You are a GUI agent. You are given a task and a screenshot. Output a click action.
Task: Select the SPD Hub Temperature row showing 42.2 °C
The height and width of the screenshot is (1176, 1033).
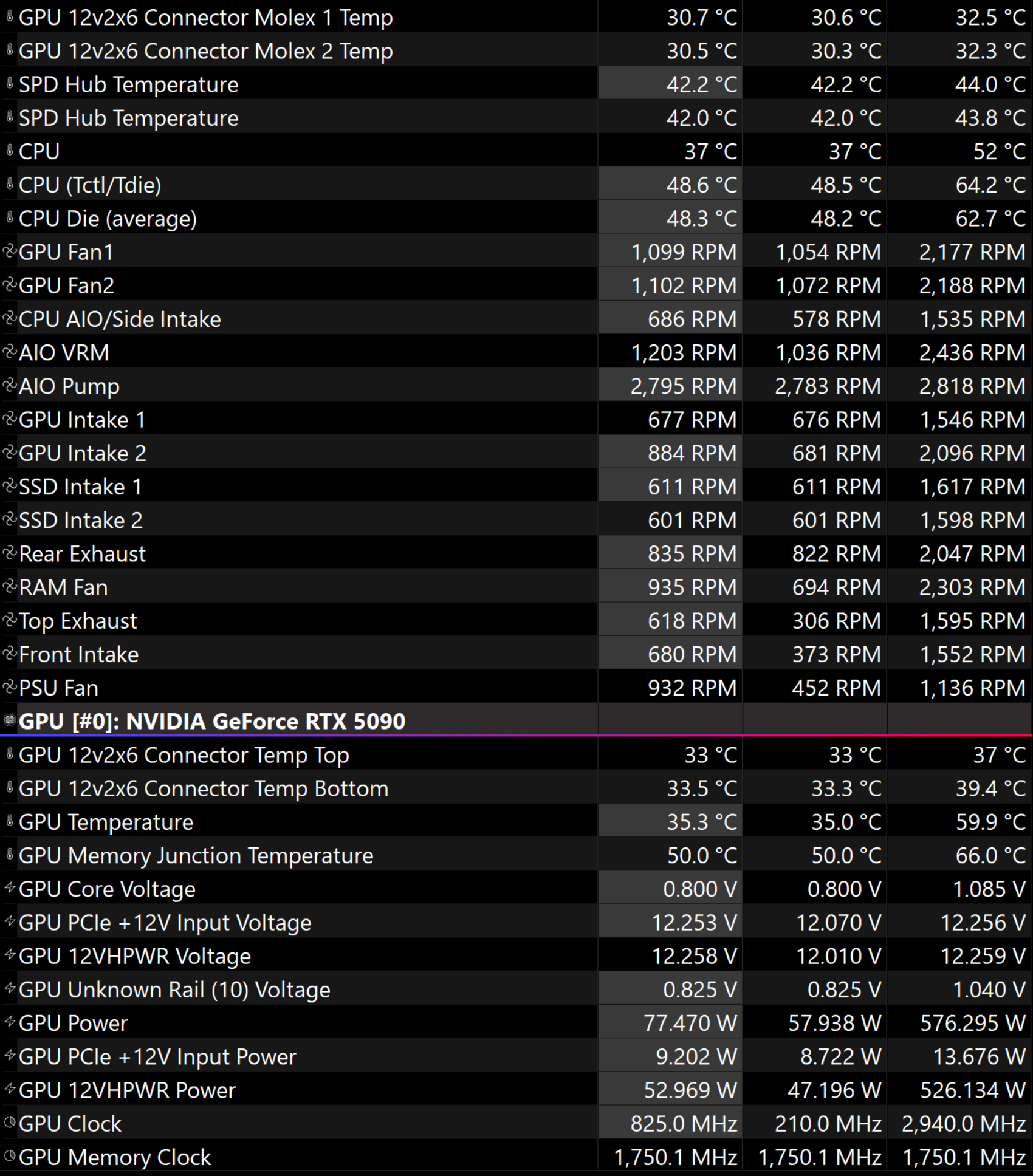click(x=516, y=84)
